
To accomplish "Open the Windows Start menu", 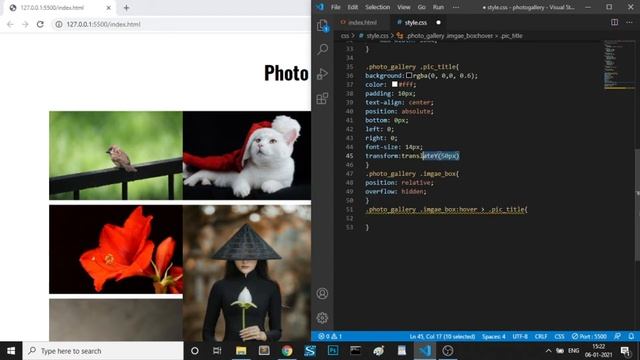I will pos(11,351).
